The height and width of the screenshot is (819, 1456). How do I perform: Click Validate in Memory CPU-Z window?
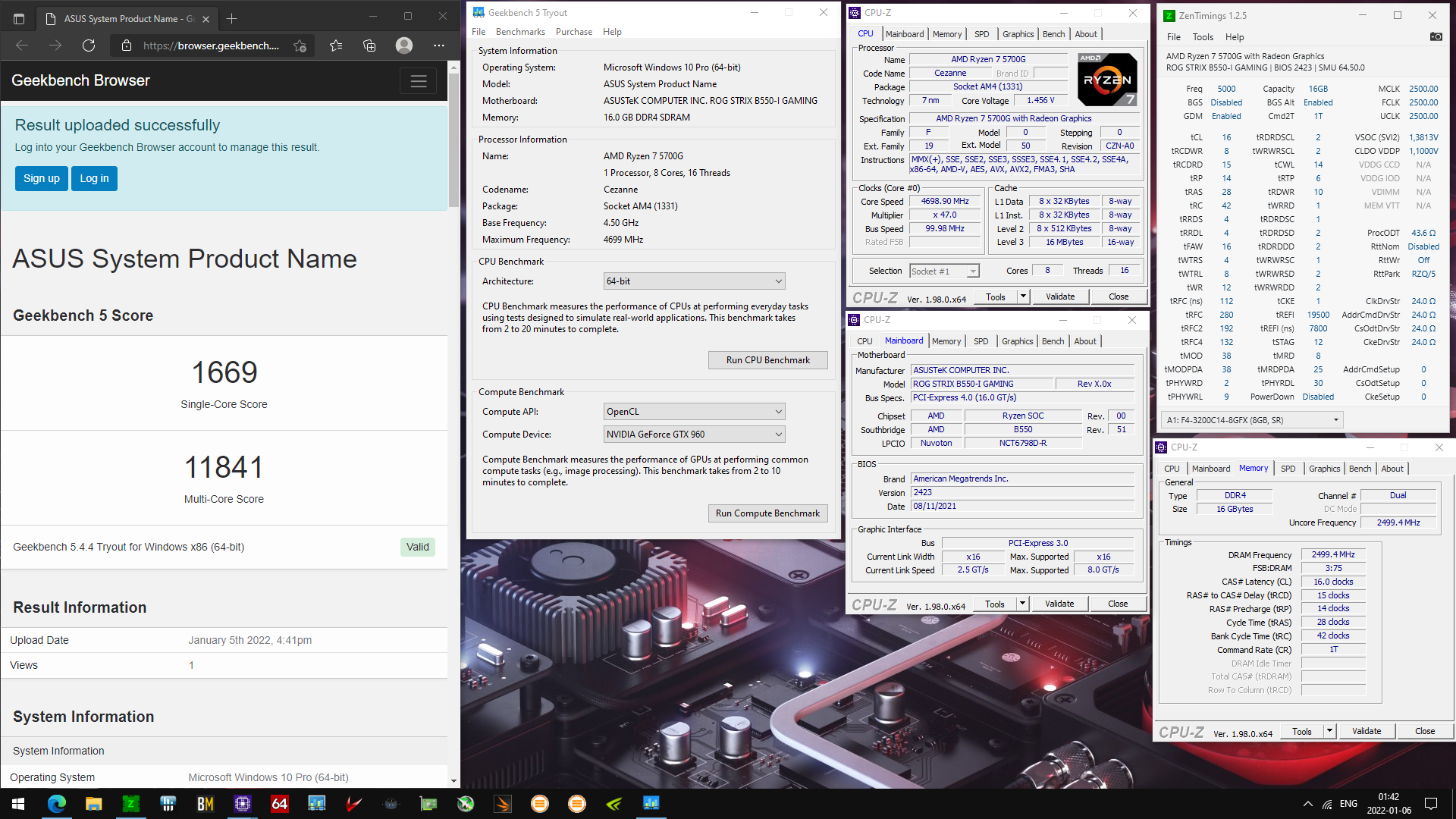1366,731
